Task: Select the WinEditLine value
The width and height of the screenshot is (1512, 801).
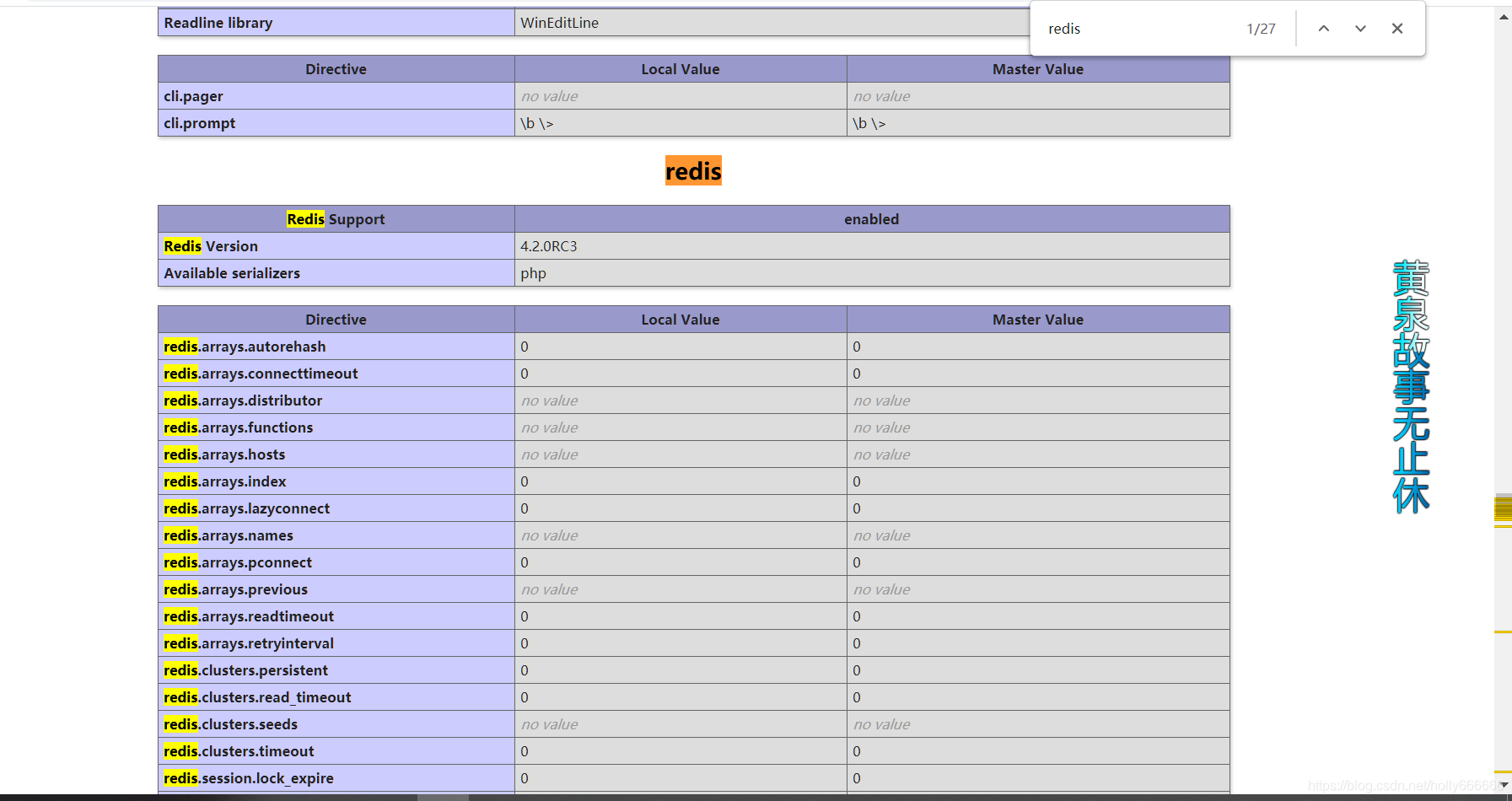Action: pyautogui.click(x=560, y=23)
